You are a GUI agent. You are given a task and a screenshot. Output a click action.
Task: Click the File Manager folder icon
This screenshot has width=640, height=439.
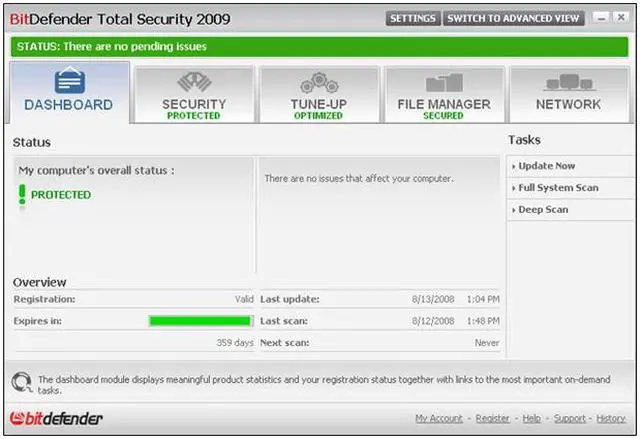[x=444, y=82]
